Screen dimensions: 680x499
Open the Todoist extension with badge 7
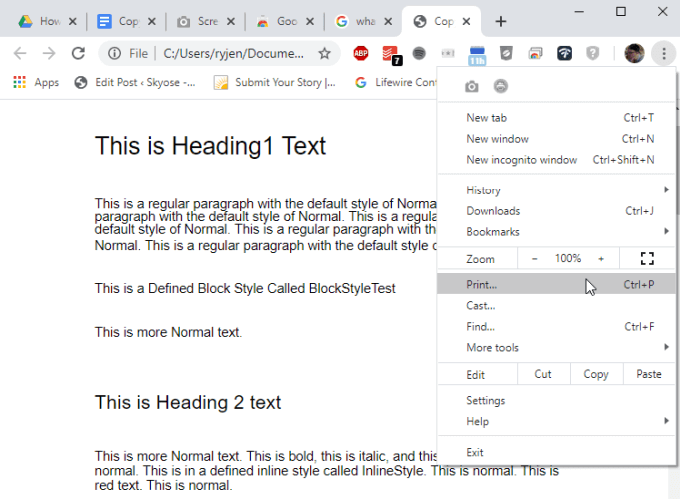click(391, 54)
